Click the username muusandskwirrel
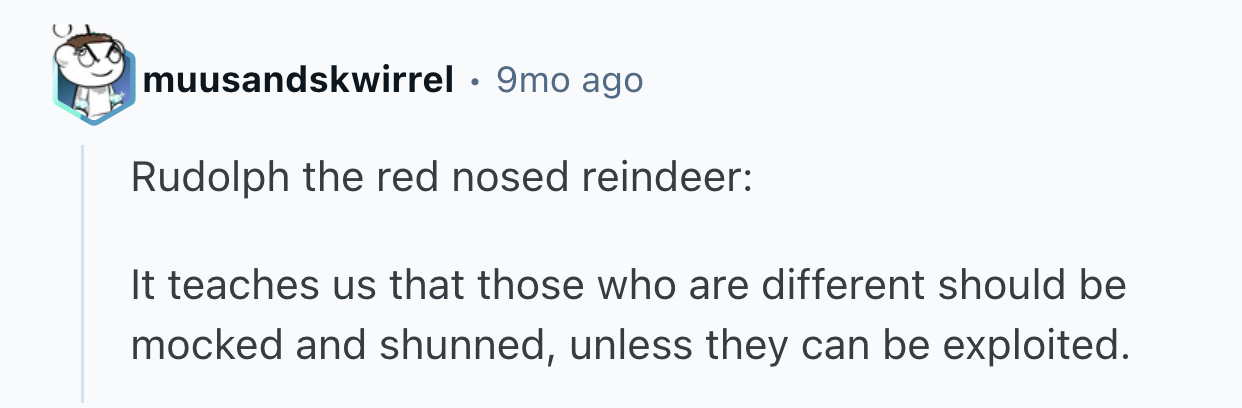 299,80
